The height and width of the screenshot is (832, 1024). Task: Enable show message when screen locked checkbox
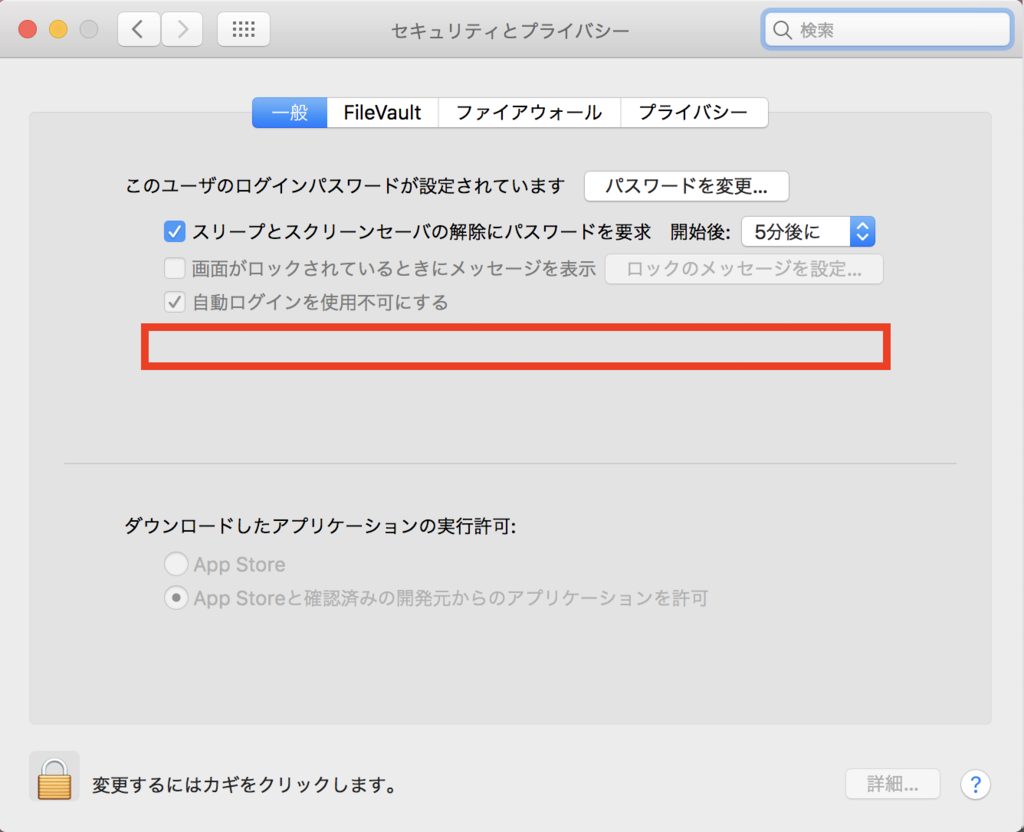[x=174, y=268]
